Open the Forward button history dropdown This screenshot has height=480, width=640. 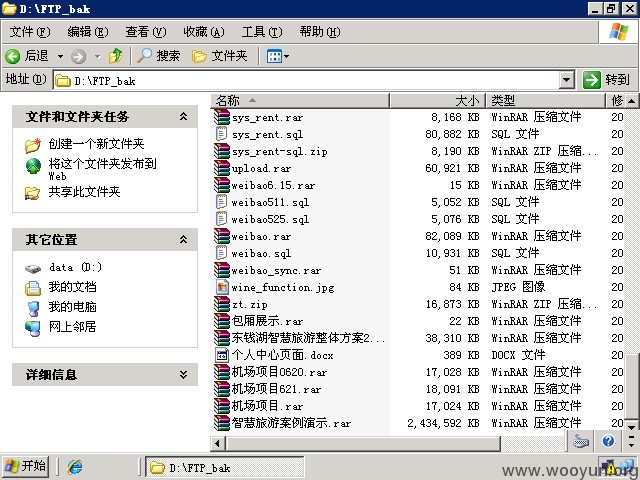point(98,56)
